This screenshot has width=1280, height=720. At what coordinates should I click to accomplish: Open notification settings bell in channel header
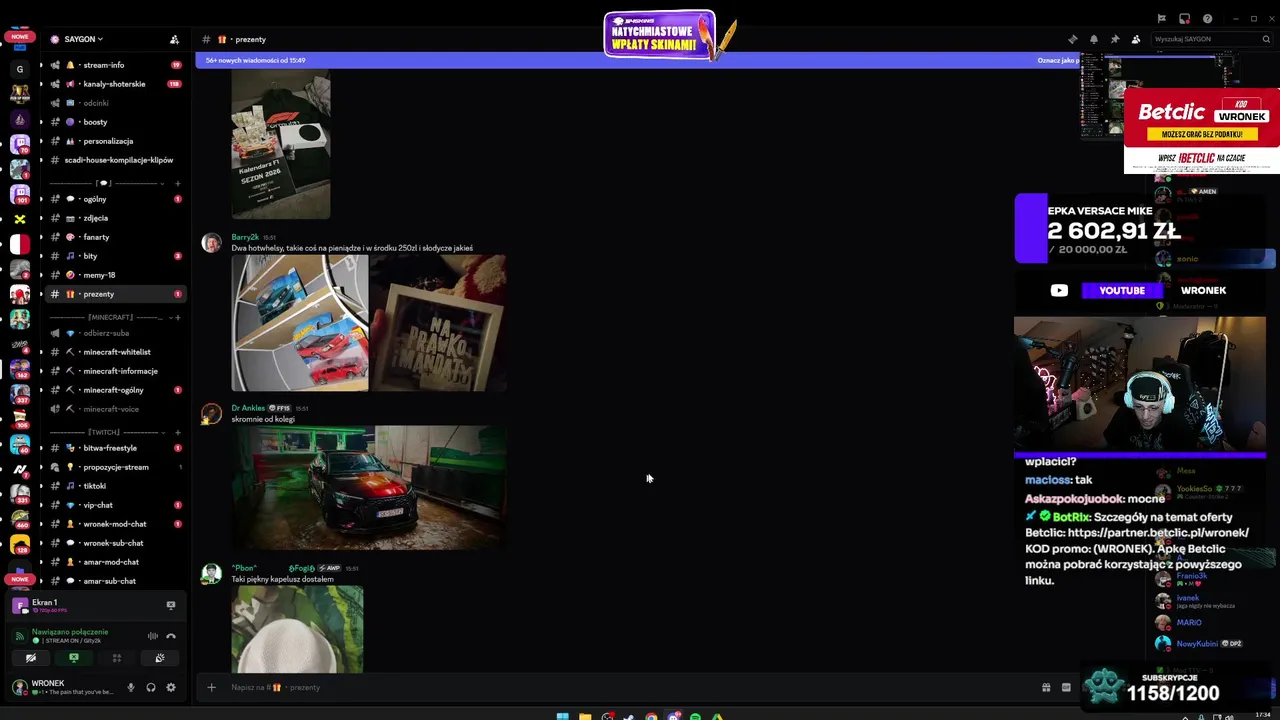coord(1094,39)
